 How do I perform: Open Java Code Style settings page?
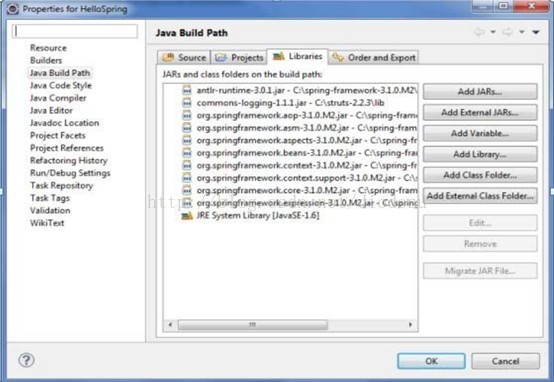[61, 85]
